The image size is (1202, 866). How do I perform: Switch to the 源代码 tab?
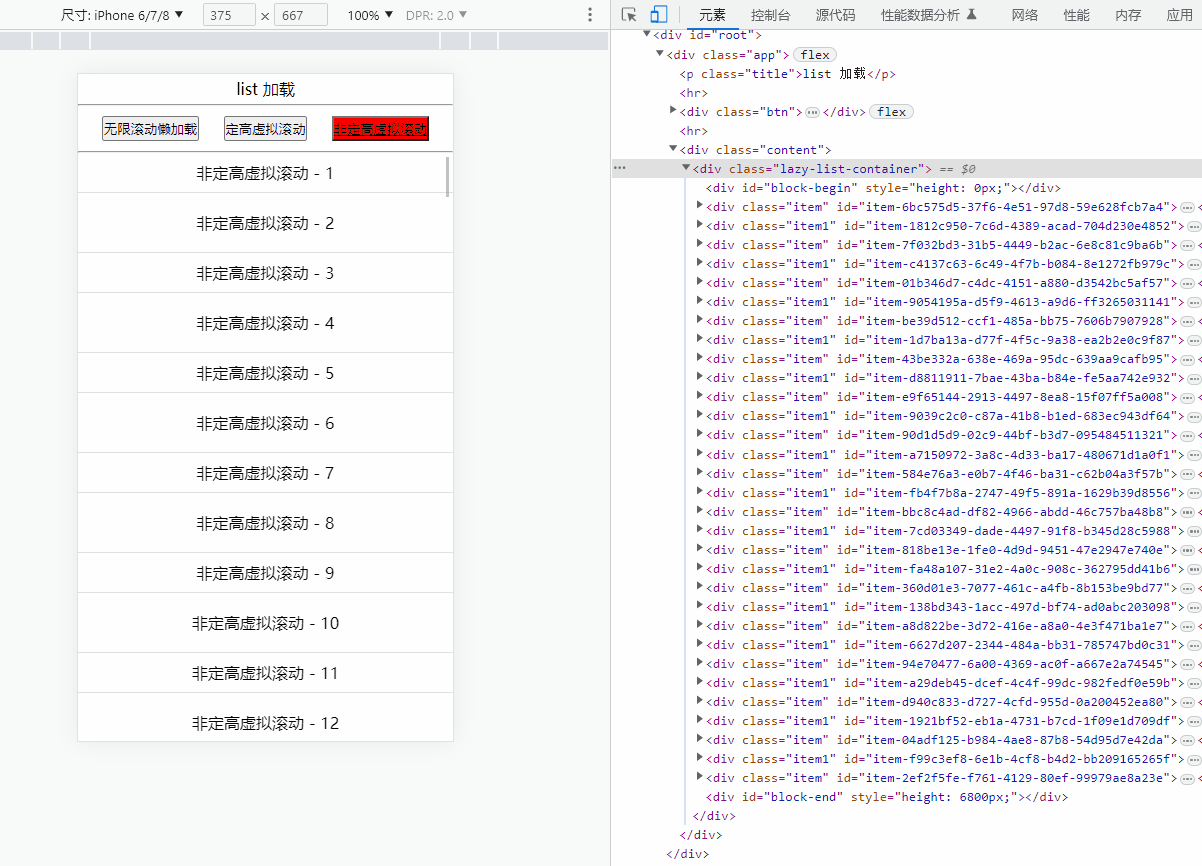pyautogui.click(x=835, y=15)
